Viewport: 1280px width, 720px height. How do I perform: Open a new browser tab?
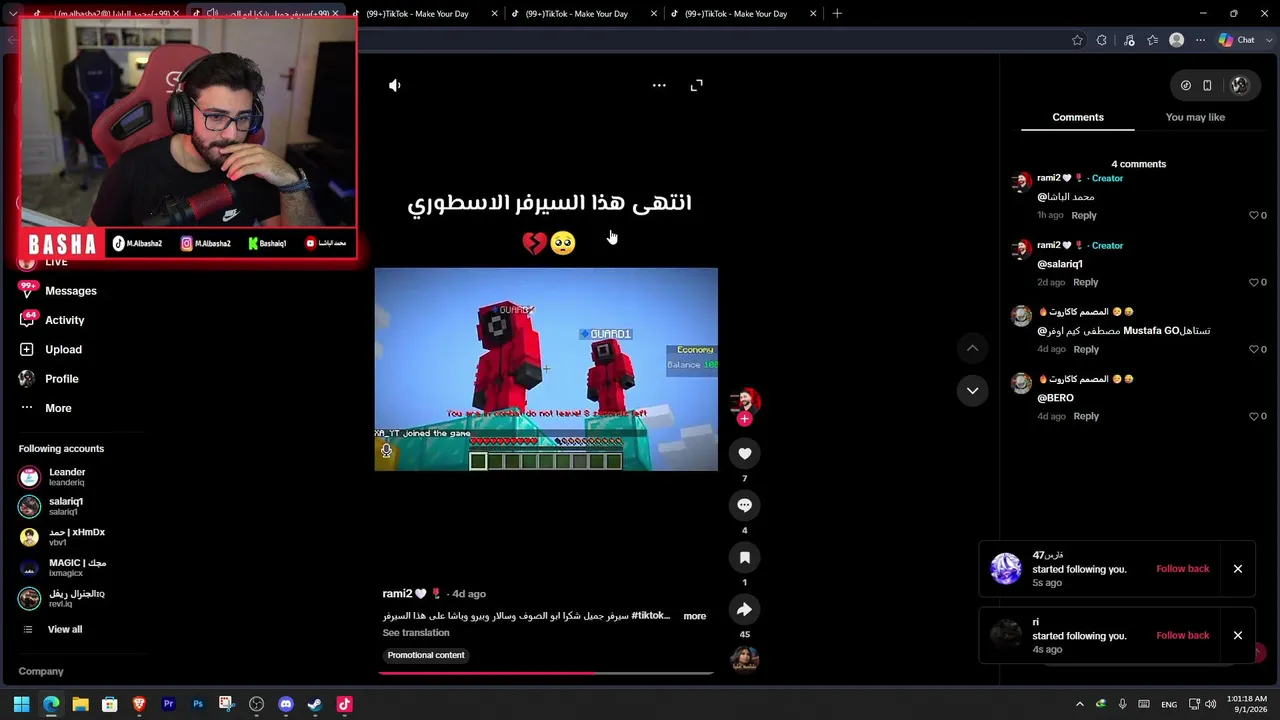[837, 14]
